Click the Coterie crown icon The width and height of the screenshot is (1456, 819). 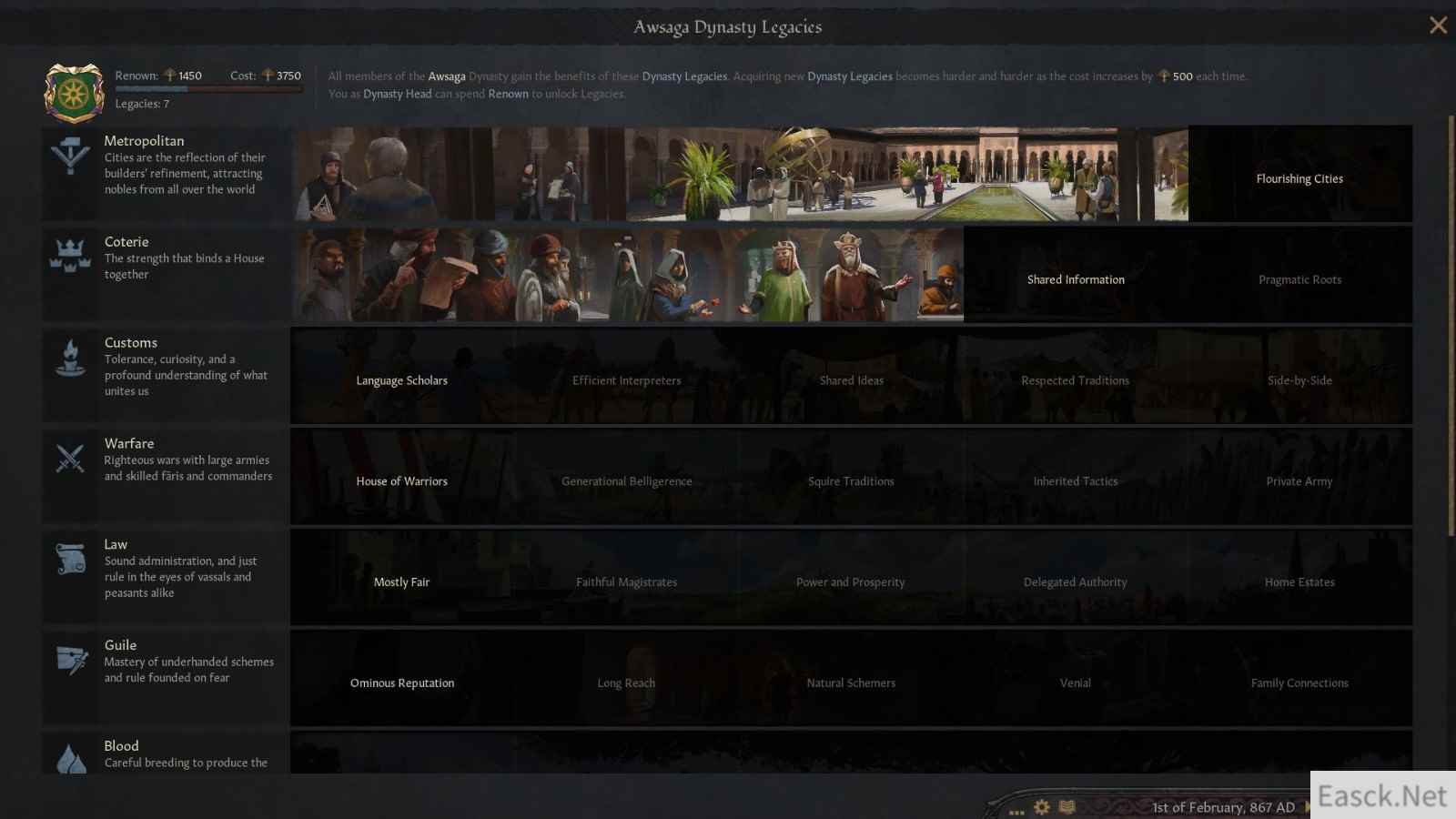coord(70,256)
